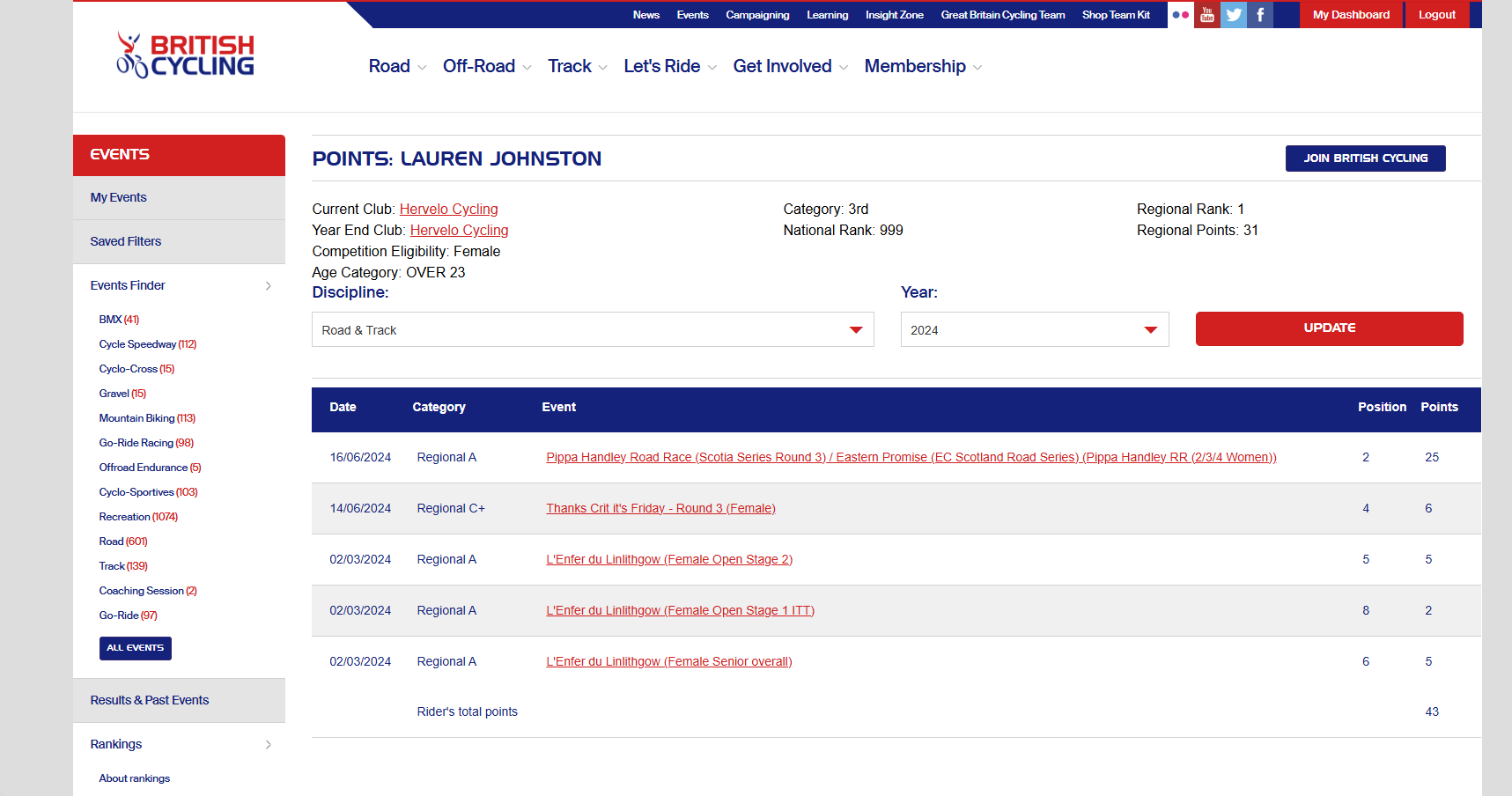
Task: Go to My Dashboard
Action: (x=1351, y=15)
